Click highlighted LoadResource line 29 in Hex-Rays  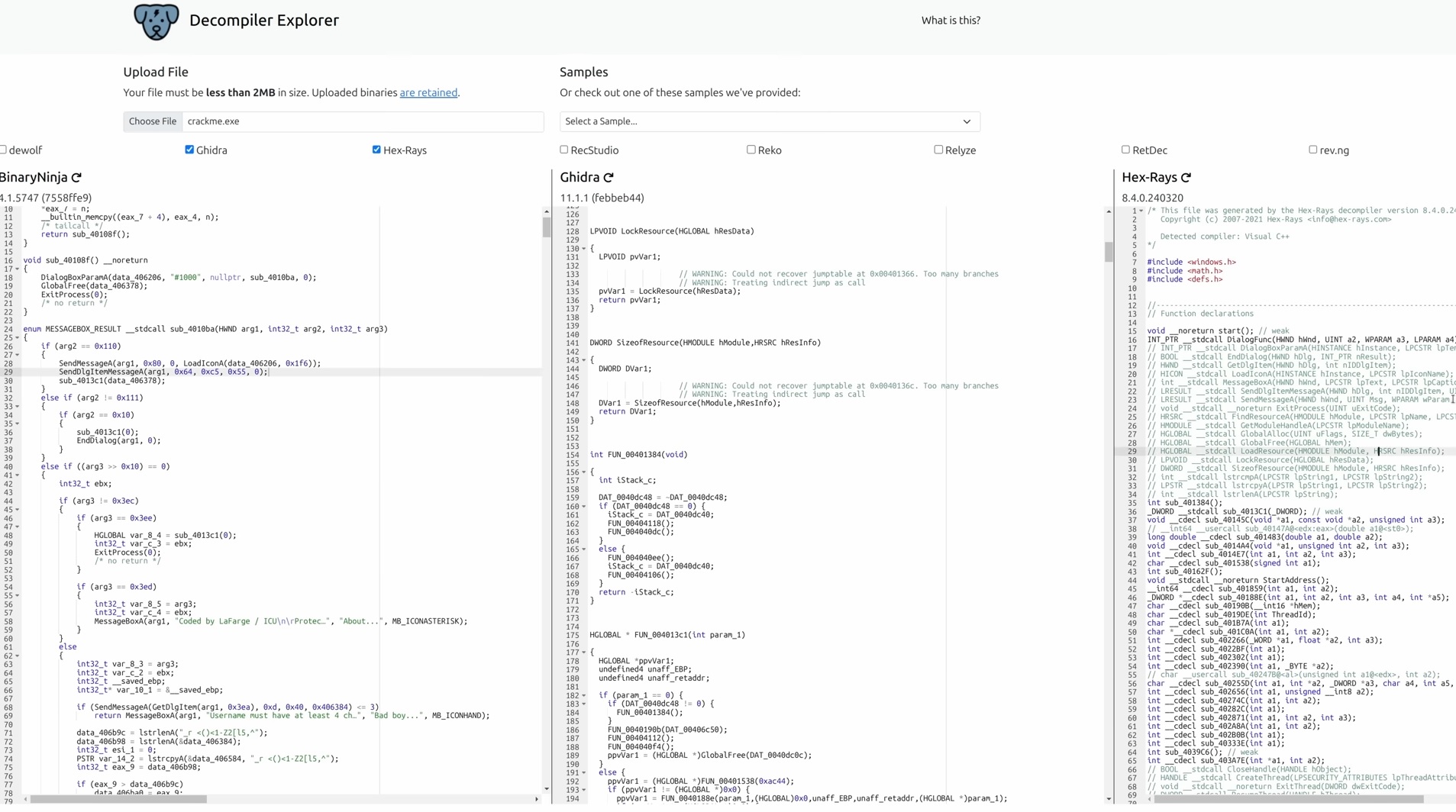1295,451
